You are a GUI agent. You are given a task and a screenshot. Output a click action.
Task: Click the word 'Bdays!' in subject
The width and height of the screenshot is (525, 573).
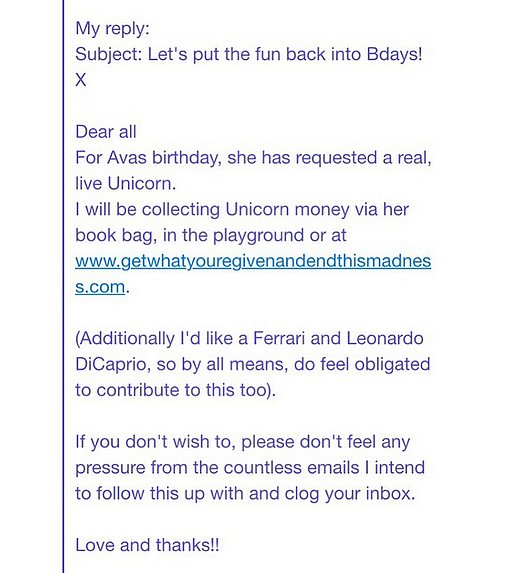[394, 54]
